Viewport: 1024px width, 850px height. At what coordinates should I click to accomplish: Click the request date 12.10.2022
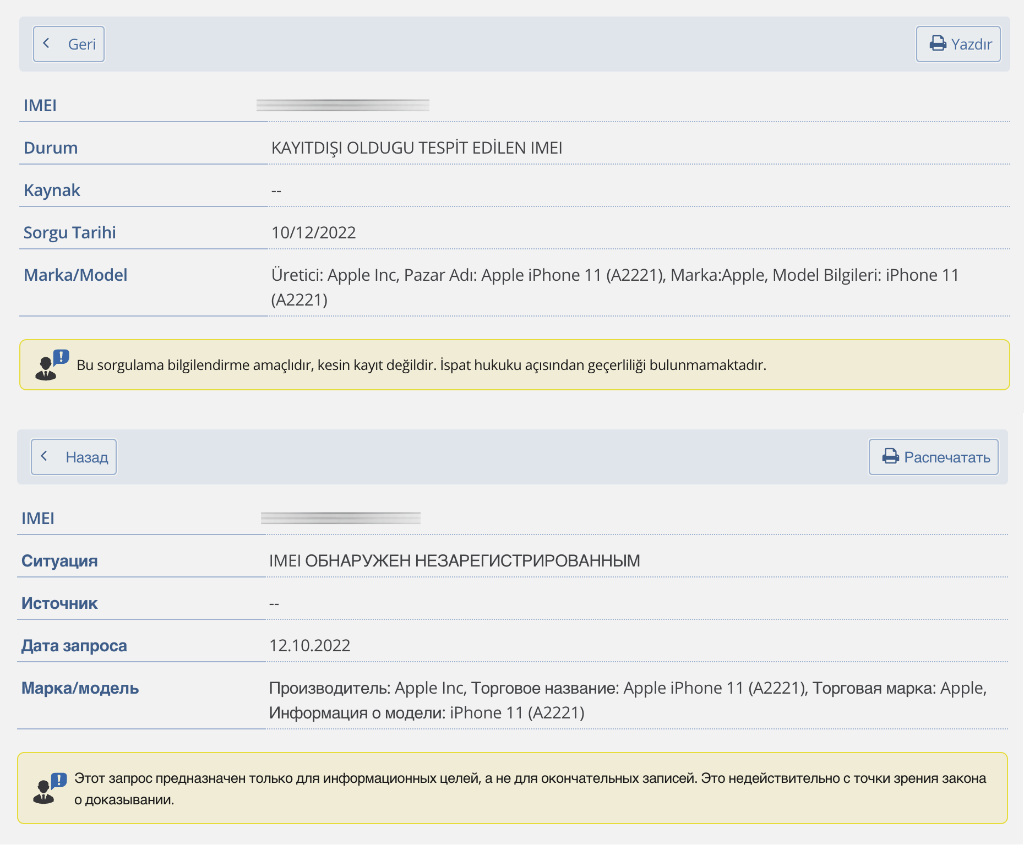[x=310, y=646]
